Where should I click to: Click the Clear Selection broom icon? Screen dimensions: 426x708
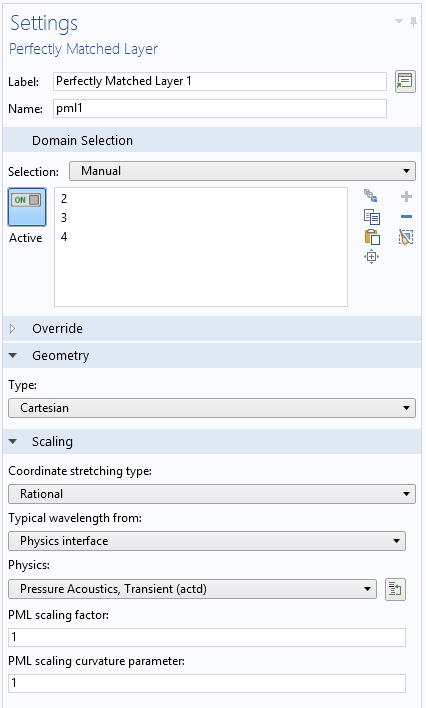point(406,237)
